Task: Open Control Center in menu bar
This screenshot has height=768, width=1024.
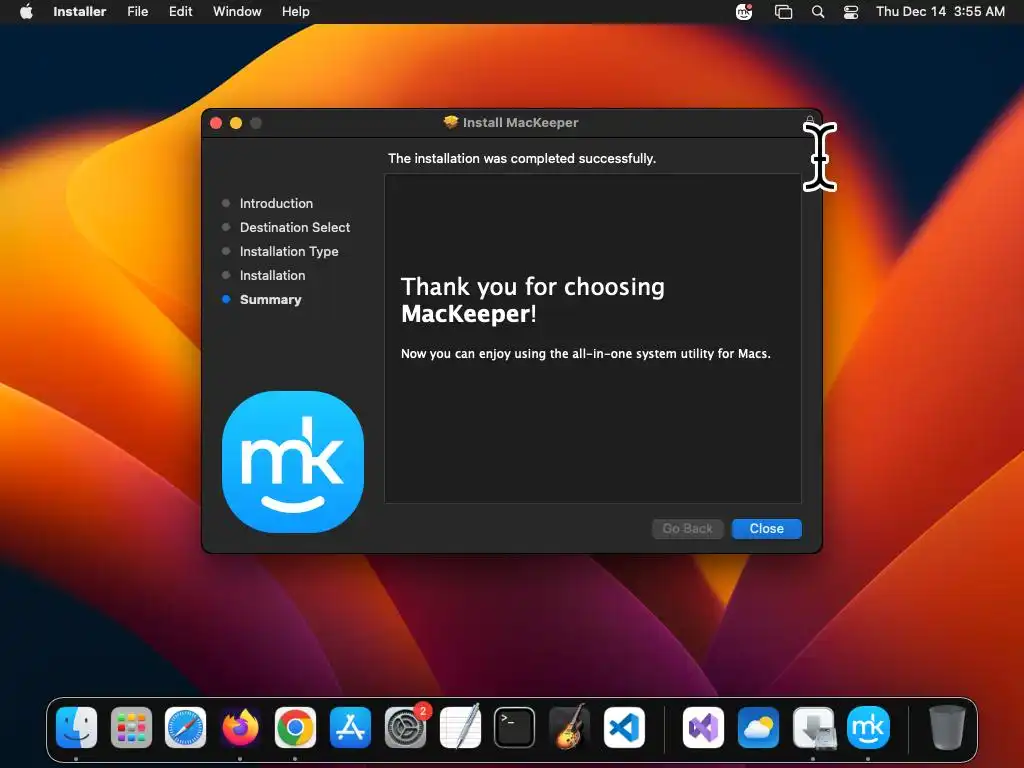Action: tap(851, 11)
